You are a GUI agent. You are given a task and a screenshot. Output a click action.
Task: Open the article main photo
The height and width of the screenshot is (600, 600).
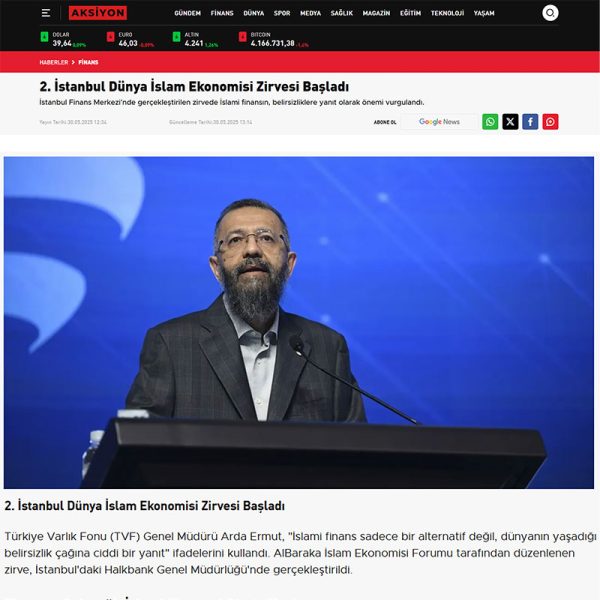pyautogui.click(x=299, y=322)
